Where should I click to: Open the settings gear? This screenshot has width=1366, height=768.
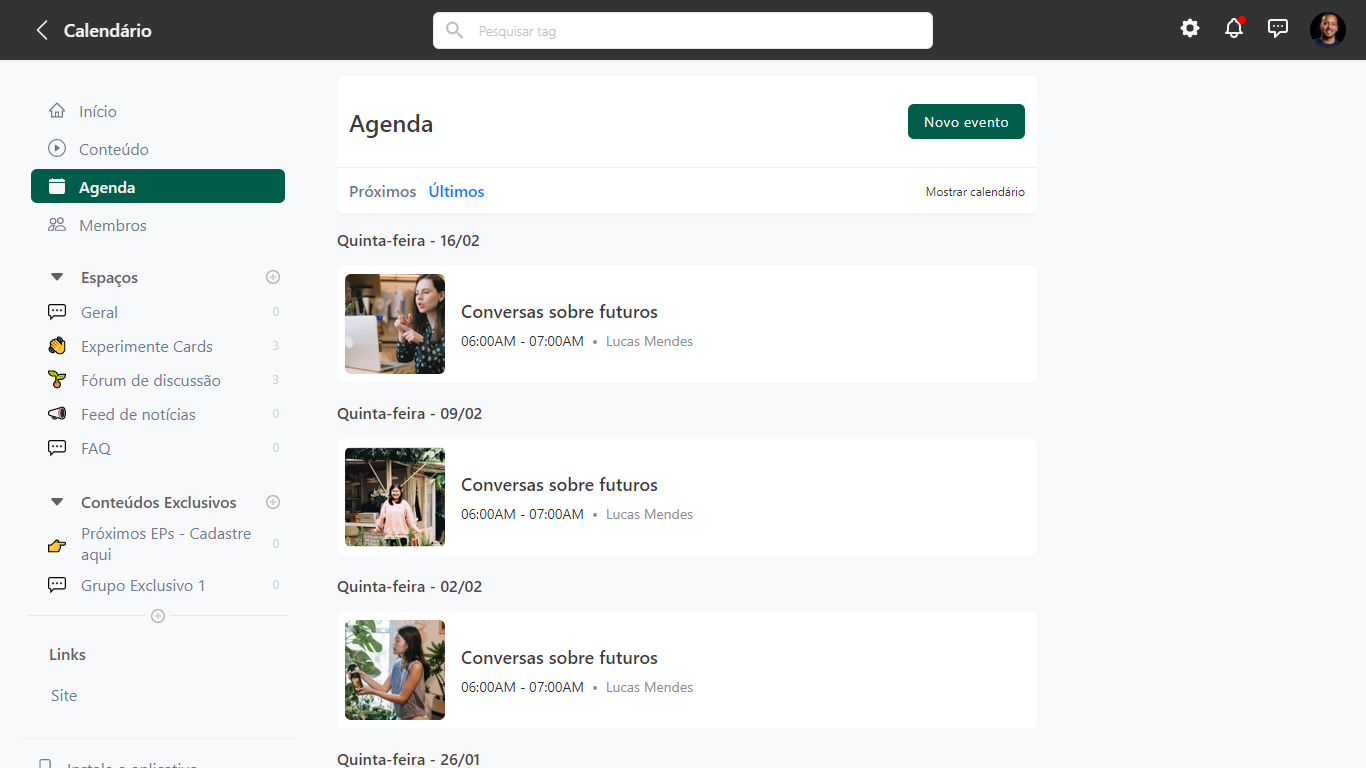[x=1189, y=28]
